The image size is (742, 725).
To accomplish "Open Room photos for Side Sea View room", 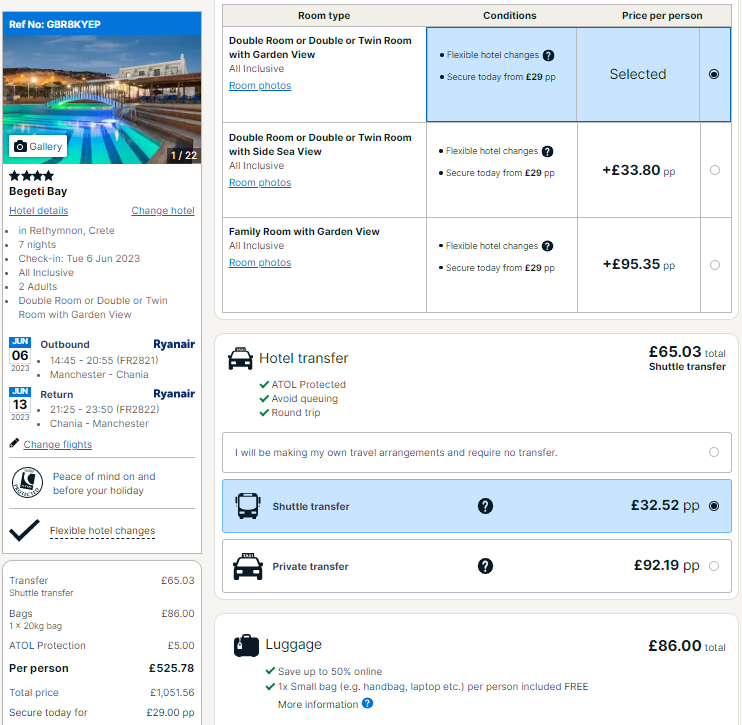I will (260, 183).
